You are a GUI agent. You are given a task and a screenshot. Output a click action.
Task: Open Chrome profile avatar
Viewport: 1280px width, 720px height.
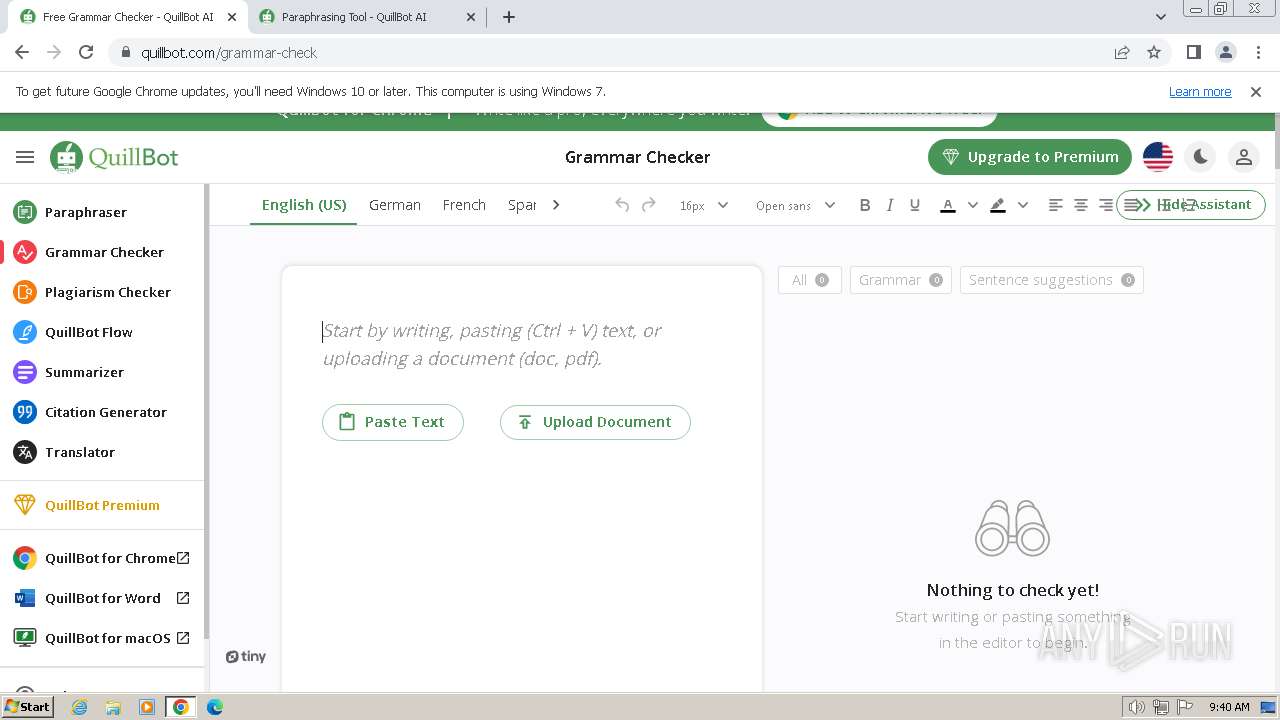pyautogui.click(x=1225, y=53)
